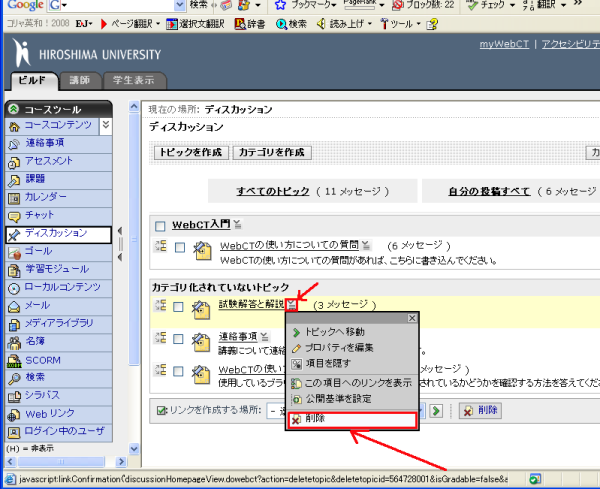The image size is (600, 489).
Task: Click the メディアライブラリ sidebar icon
Action: pos(14,324)
